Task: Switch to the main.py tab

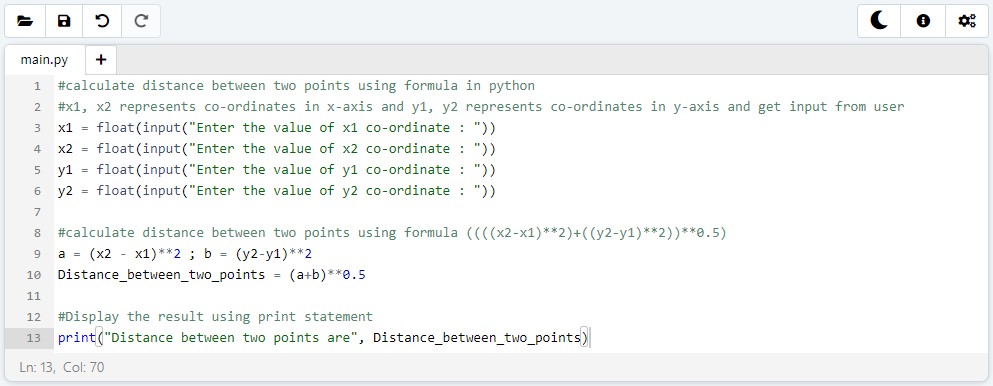Action: tap(44, 60)
